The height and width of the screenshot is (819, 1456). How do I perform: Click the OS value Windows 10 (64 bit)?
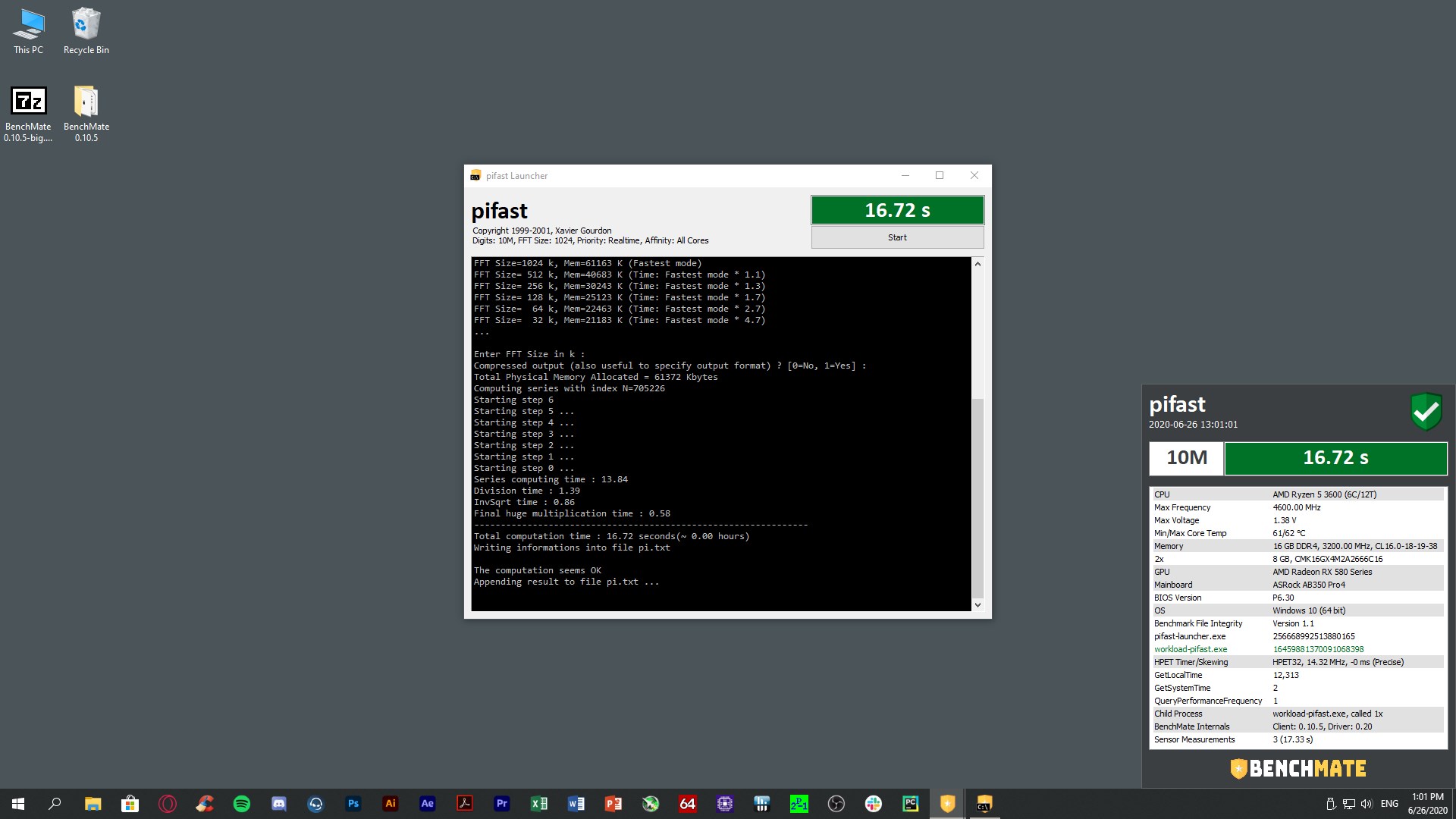[1309, 610]
